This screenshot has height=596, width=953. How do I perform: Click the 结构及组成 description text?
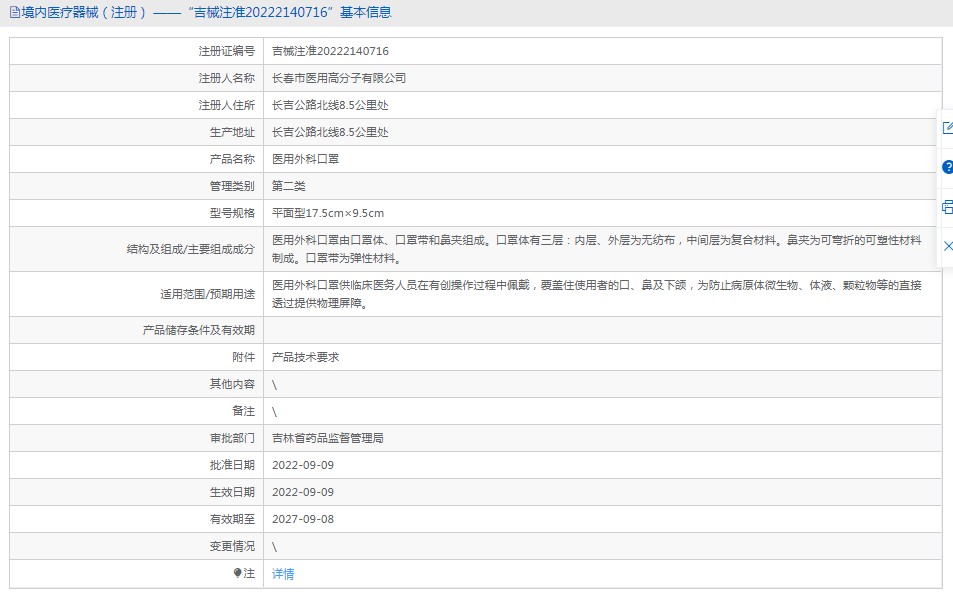tap(596, 249)
